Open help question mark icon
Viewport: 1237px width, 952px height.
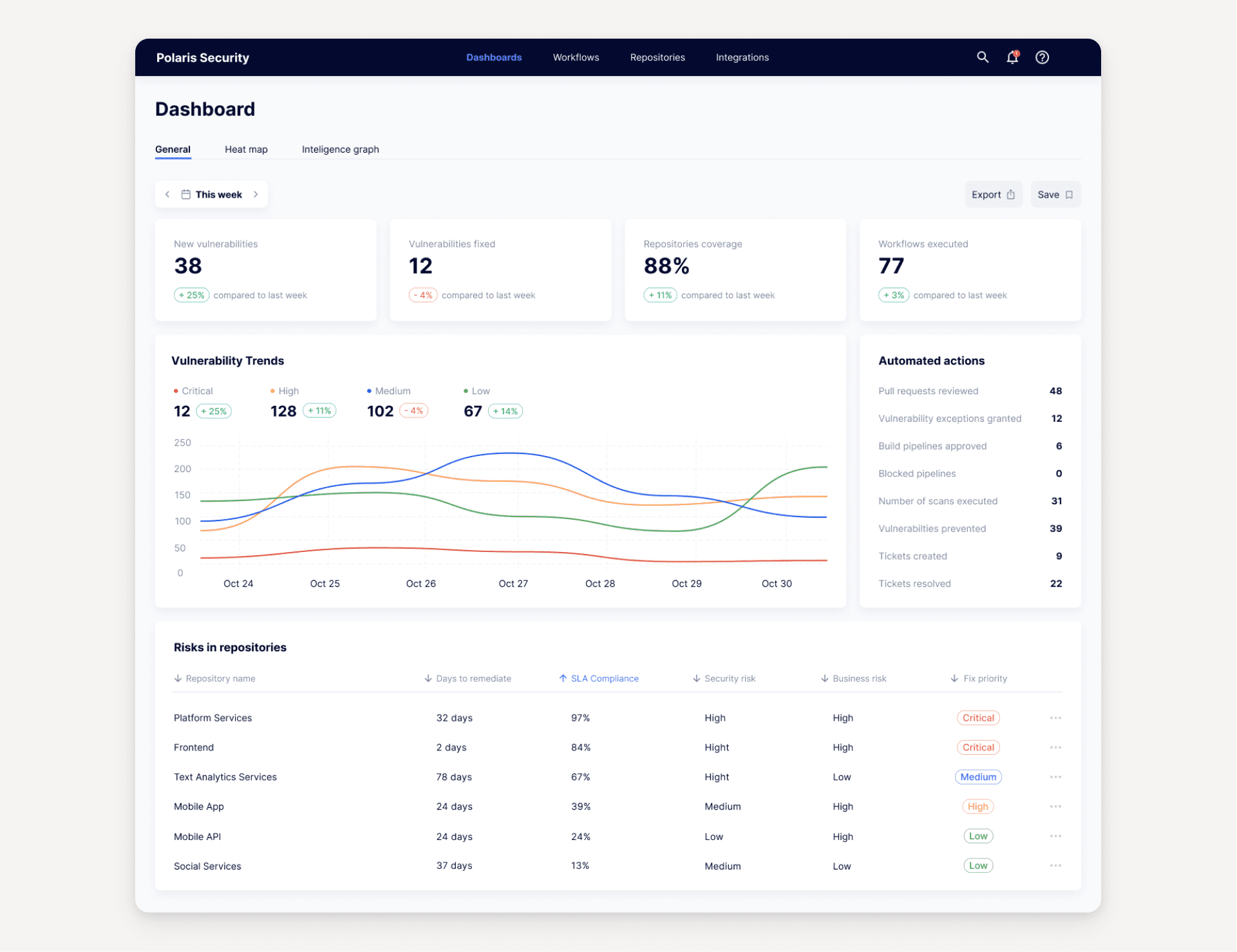(x=1042, y=57)
